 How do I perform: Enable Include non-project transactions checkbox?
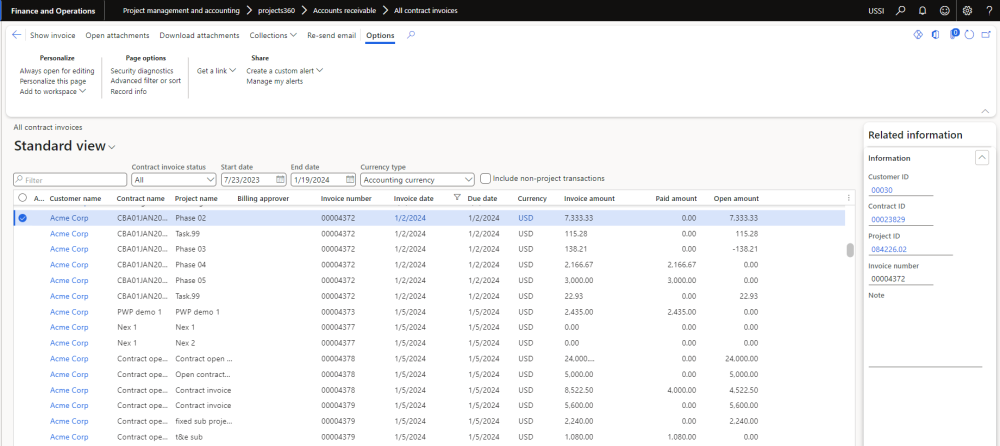[x=485, y=179]
